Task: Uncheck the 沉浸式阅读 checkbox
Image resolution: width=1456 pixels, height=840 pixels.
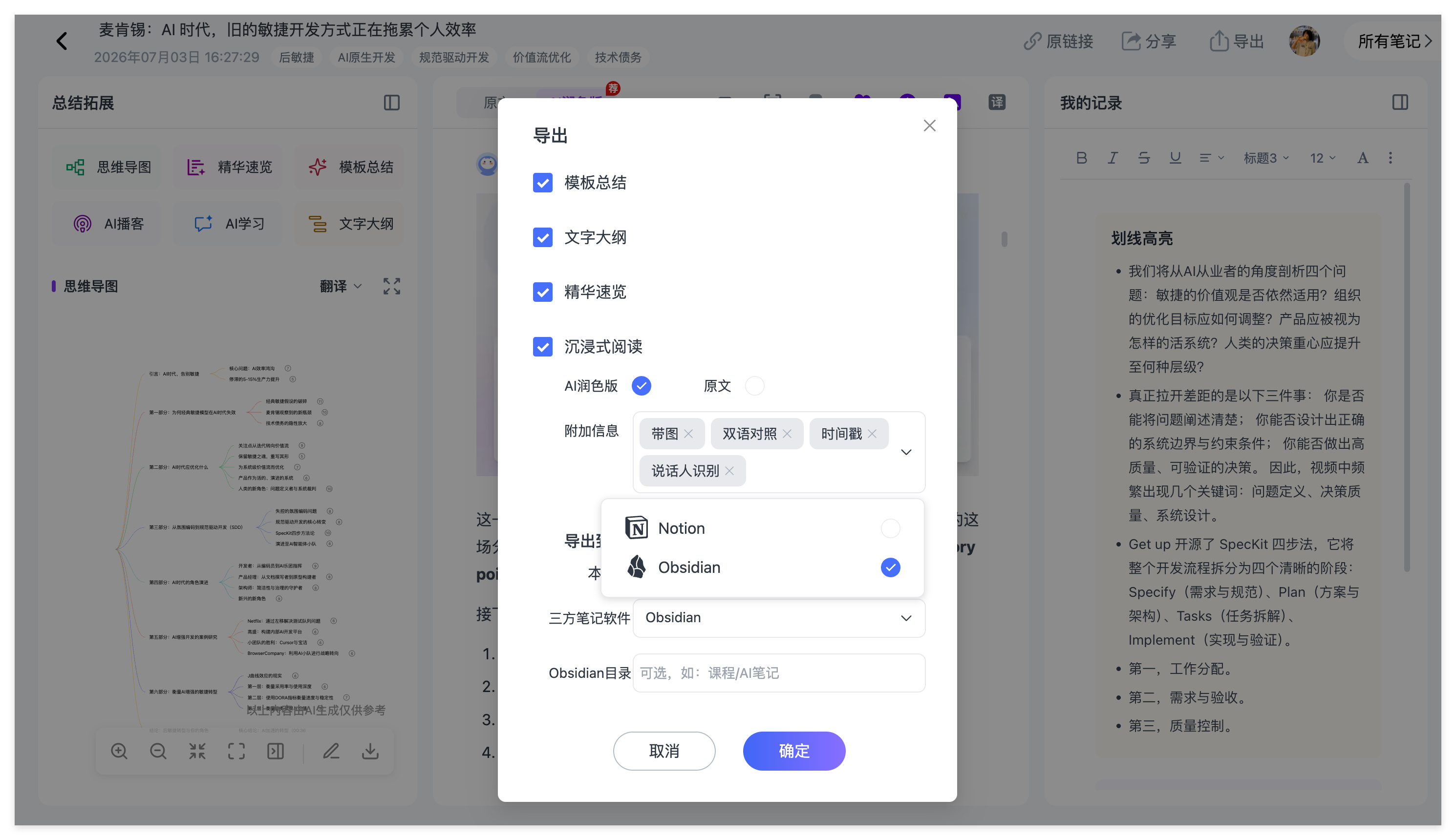Action: [x=542, y=347]
